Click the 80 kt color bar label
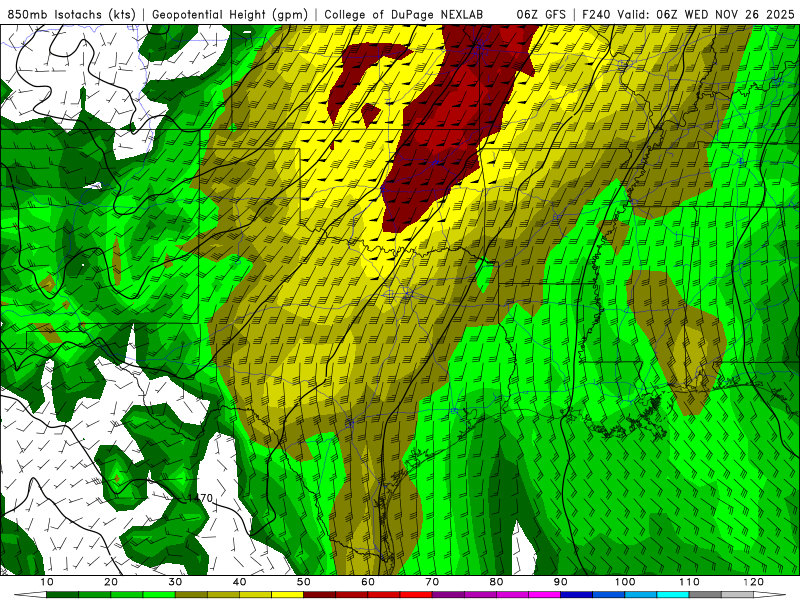Image resolution: width=800 pixels, height=600 pixels. 496,582
